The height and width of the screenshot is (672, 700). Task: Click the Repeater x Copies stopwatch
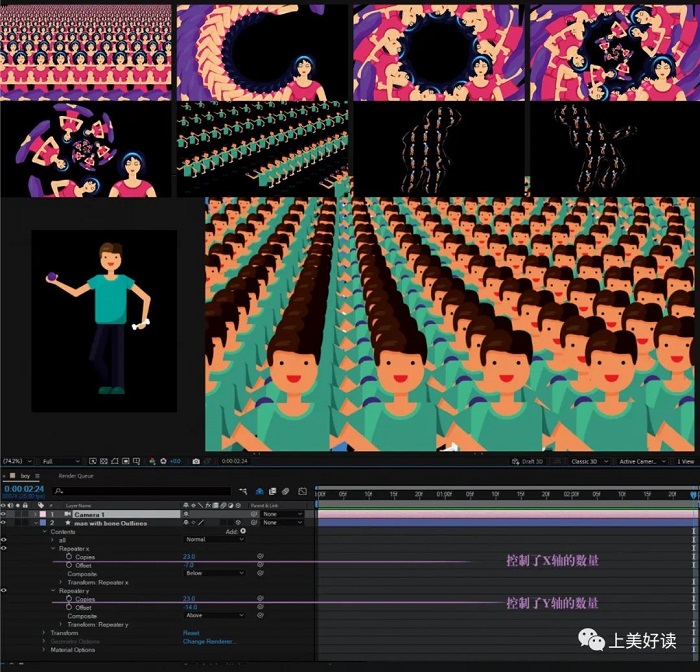click(x=69, y=556)
